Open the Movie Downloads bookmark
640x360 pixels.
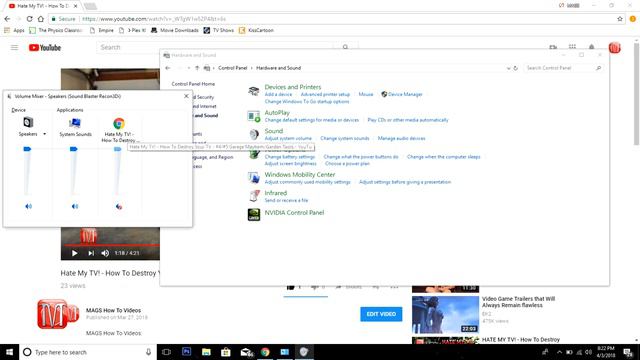point(175,30)
